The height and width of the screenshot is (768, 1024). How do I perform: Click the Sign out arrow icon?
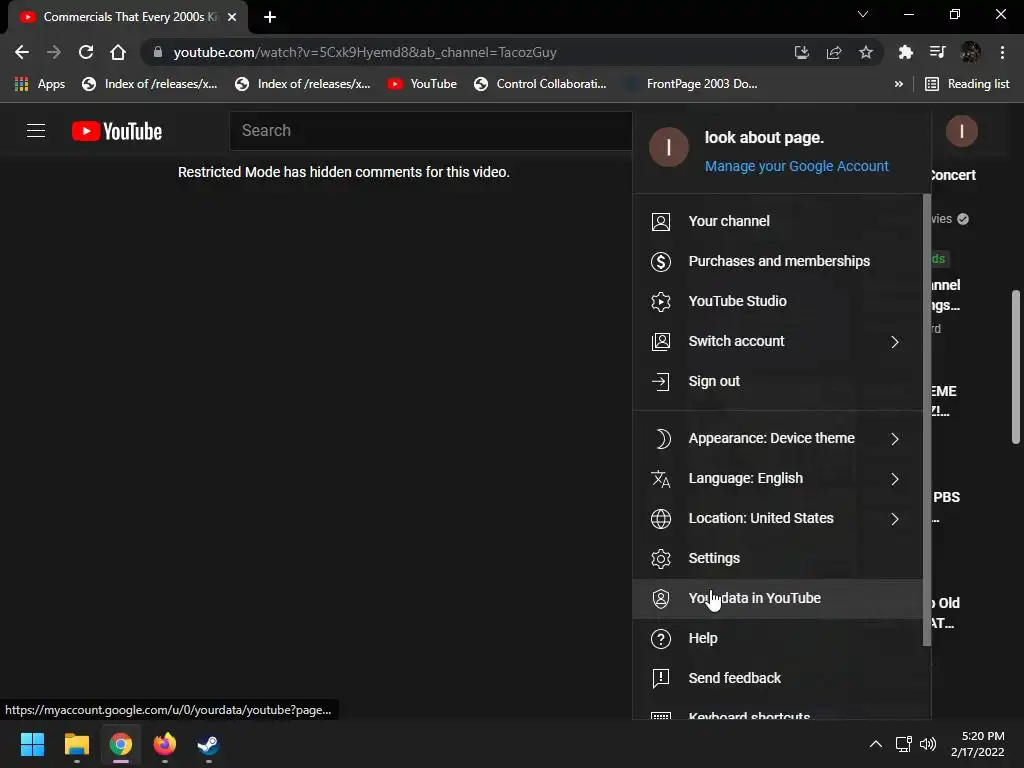(x=660, y=381)
